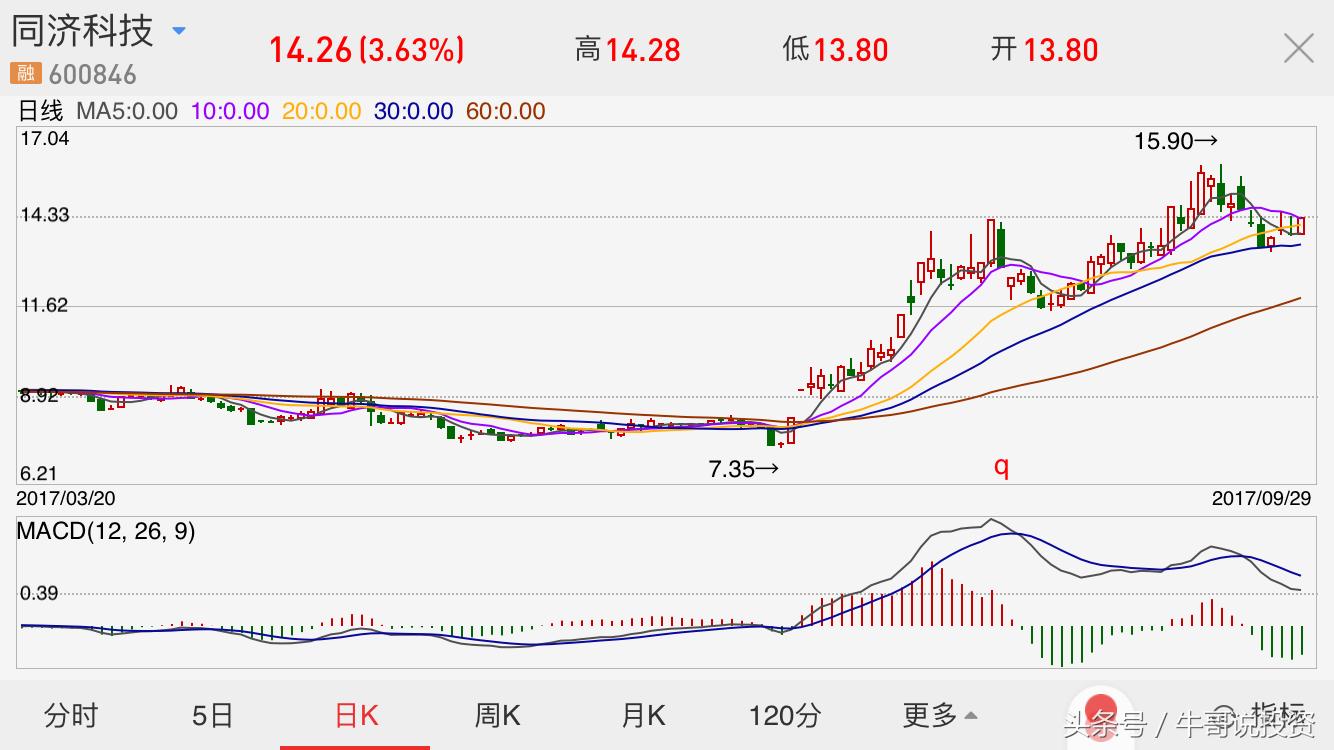Close the chart with the X icon
This screenshot has height=750, width=1334.
click(1298, 48)
